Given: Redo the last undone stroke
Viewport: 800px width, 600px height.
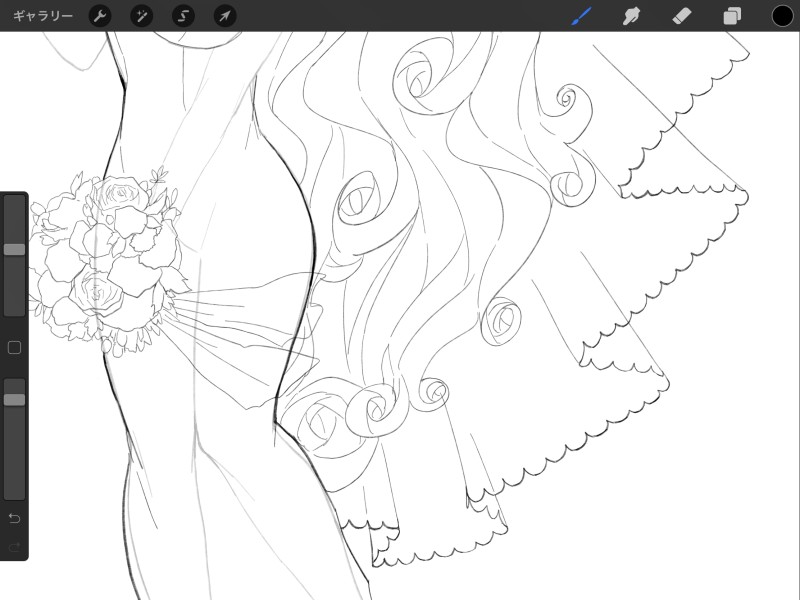Looking at the screenshot, I should coord(14,547).
